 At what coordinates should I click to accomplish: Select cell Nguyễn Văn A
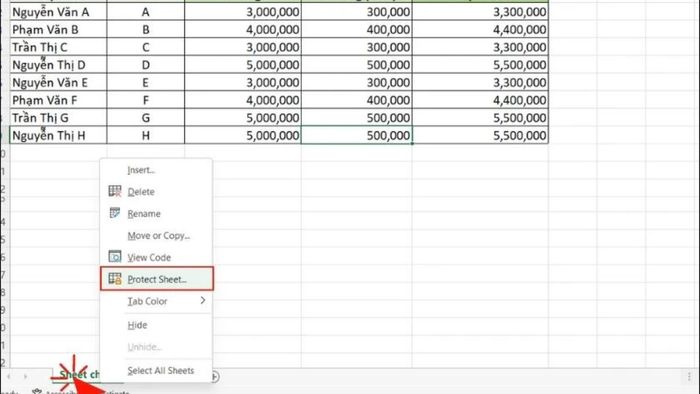click(58, 12)
